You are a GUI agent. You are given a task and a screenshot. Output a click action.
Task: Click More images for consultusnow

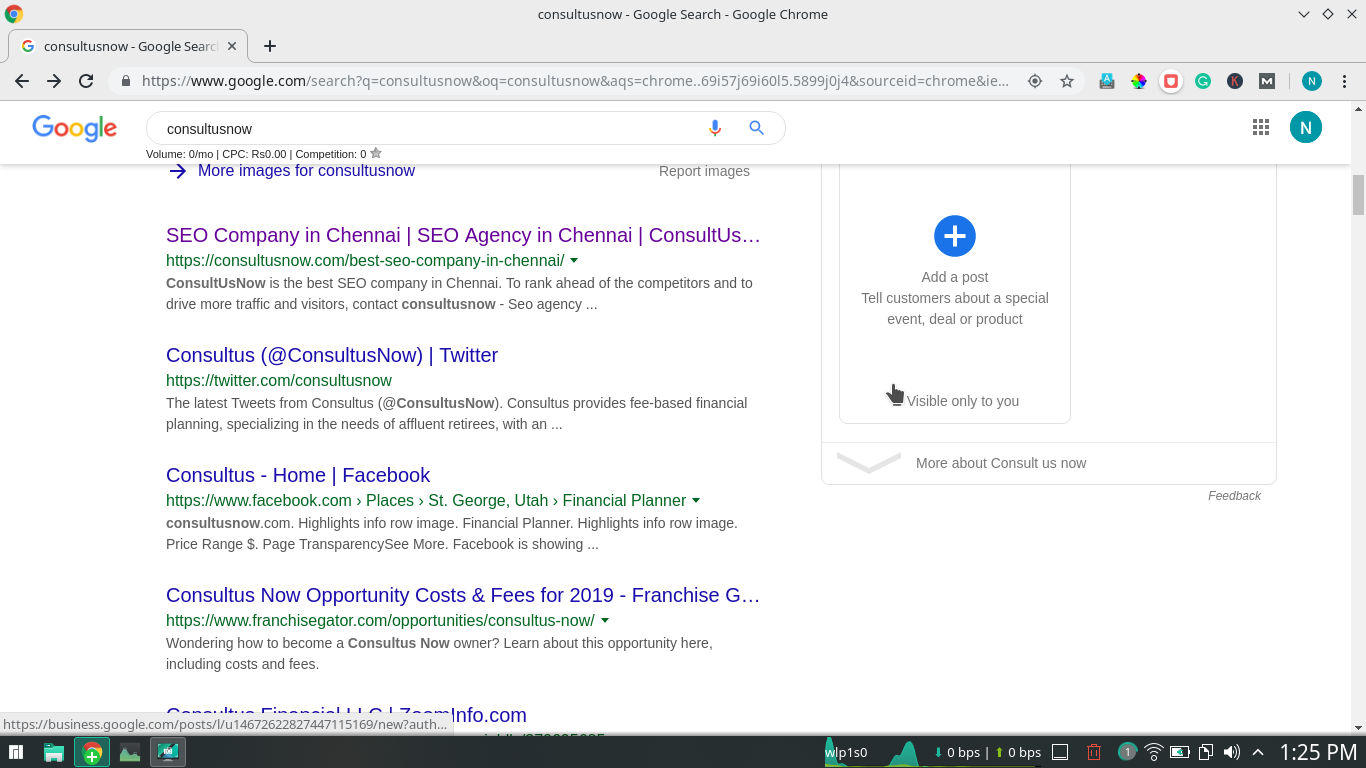click(306, 171)
